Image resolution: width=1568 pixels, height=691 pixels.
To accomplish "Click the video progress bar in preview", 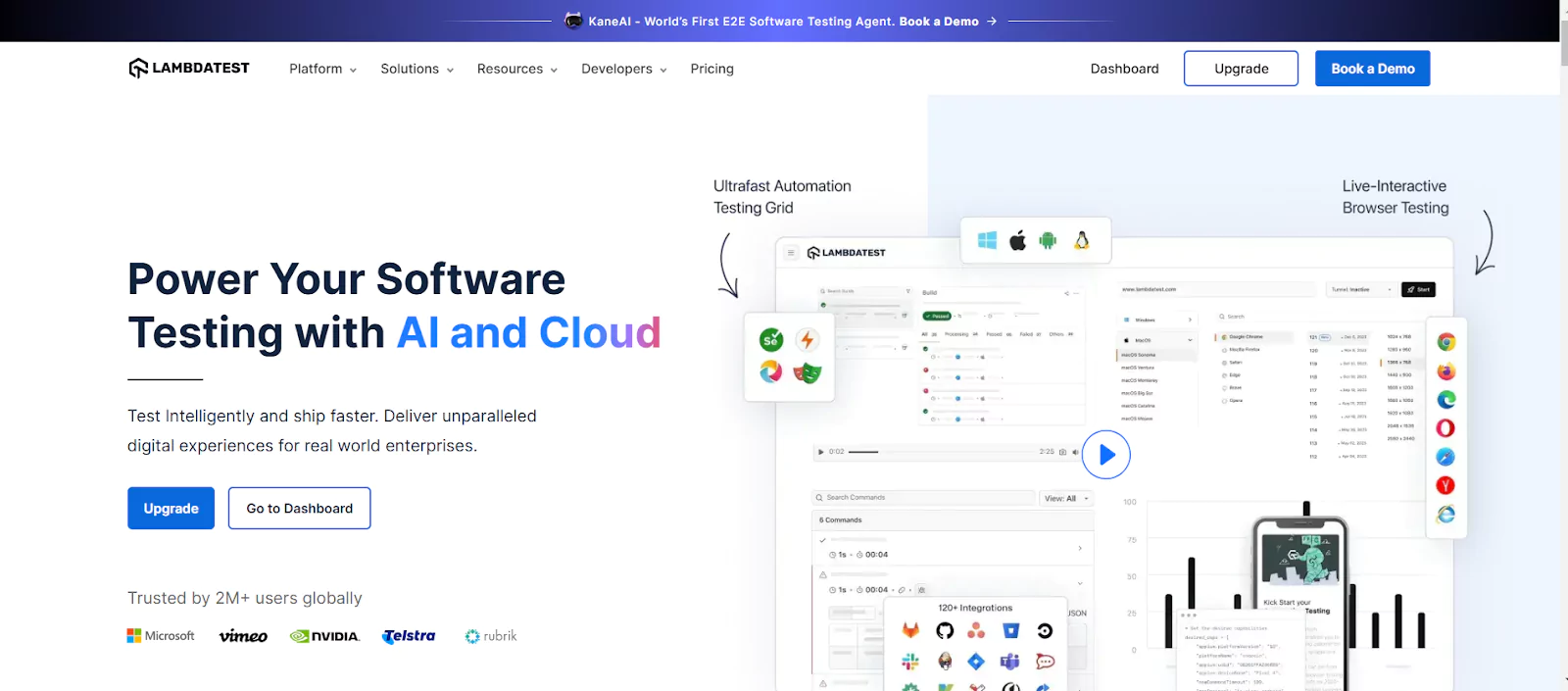I will [x=943, y=452].
